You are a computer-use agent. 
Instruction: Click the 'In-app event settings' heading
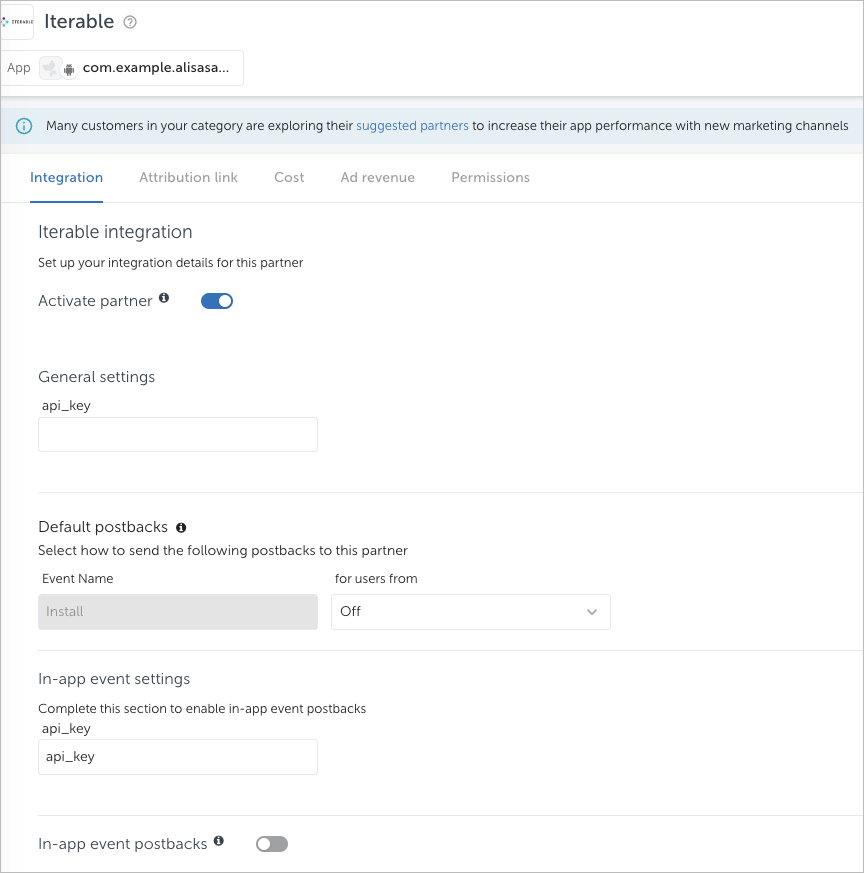point(114,679)
